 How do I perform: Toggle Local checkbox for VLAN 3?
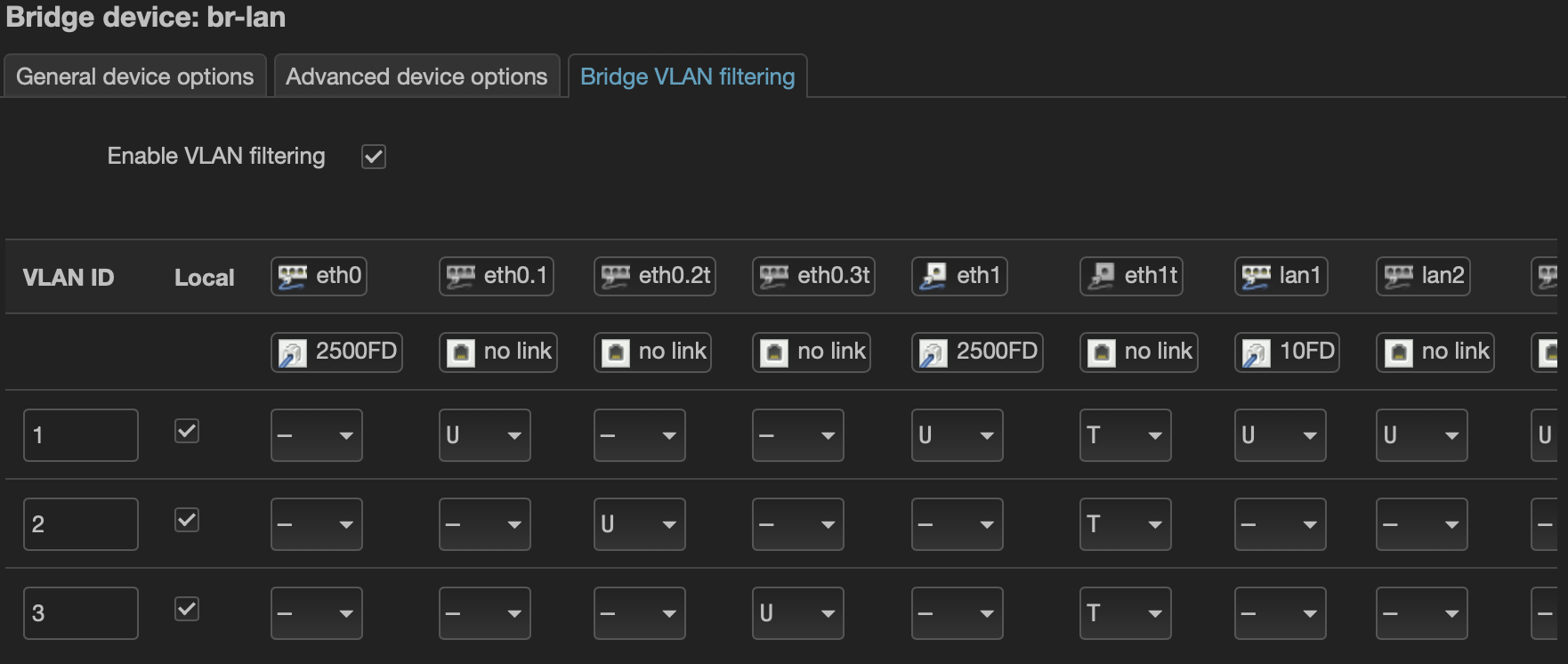(187, 609)
